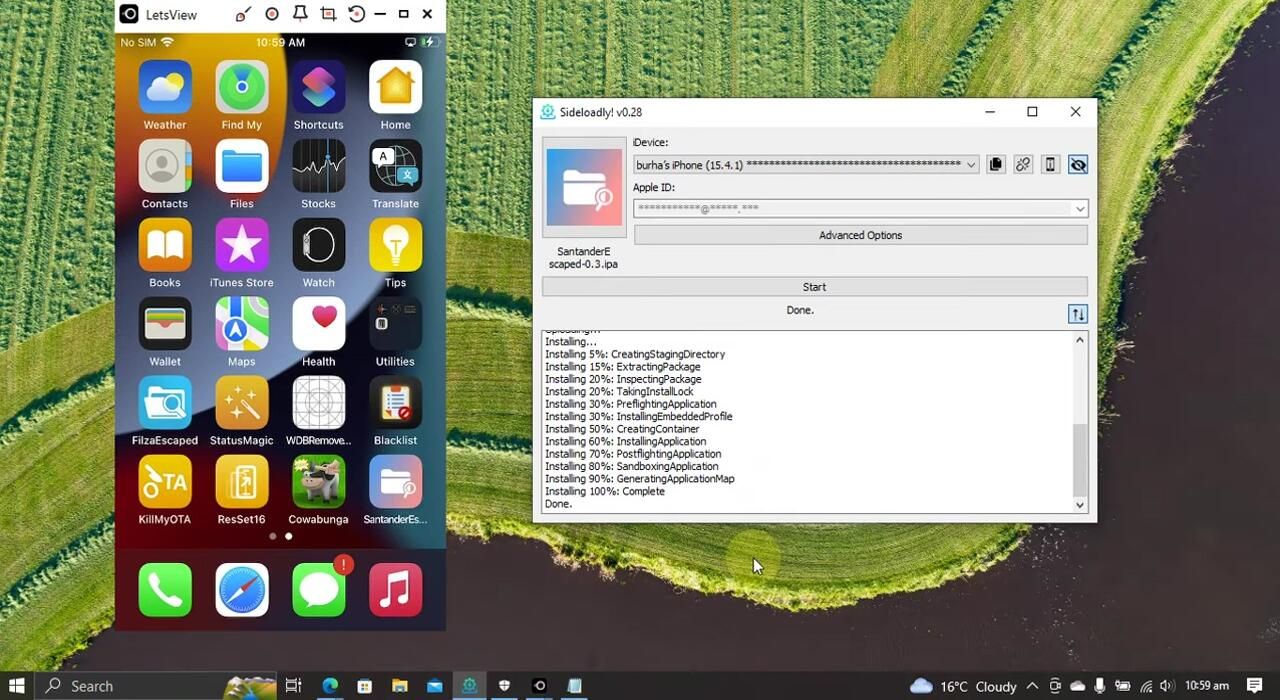Screen dimensions: 1280x700
Task: Open the WDBRemove app
Action: point(319,403)
